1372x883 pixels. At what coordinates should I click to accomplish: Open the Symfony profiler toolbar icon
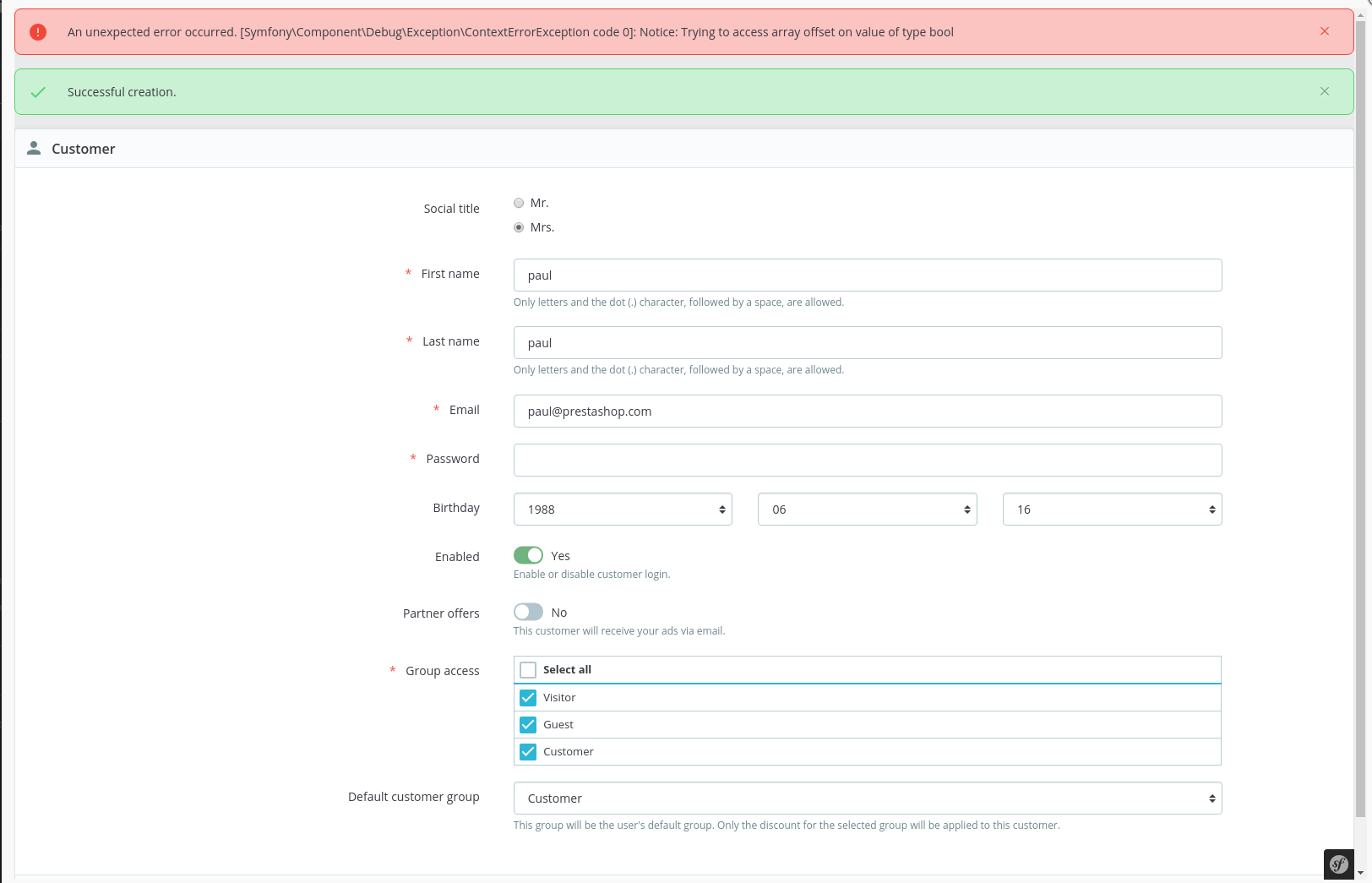1339,864
